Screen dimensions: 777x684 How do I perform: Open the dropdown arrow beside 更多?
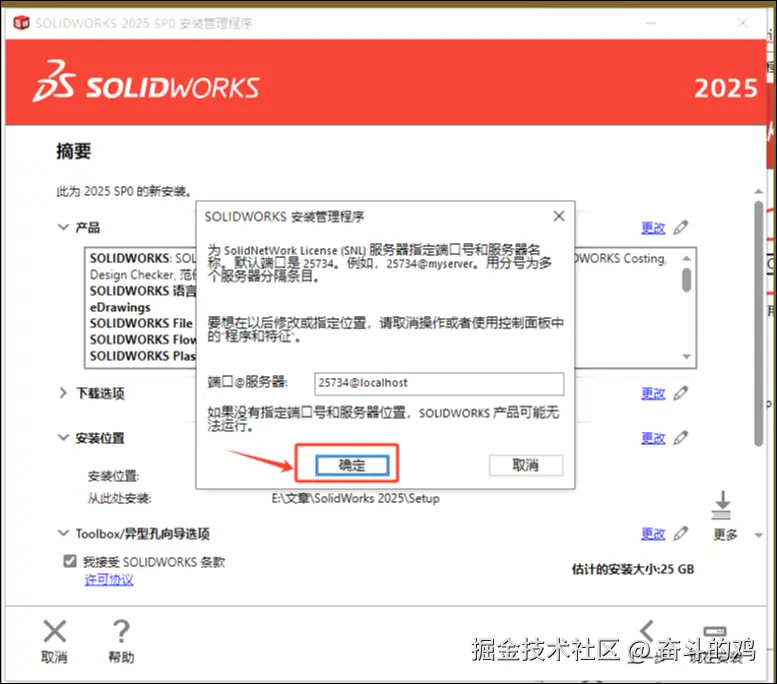click(x=758, y=535)
